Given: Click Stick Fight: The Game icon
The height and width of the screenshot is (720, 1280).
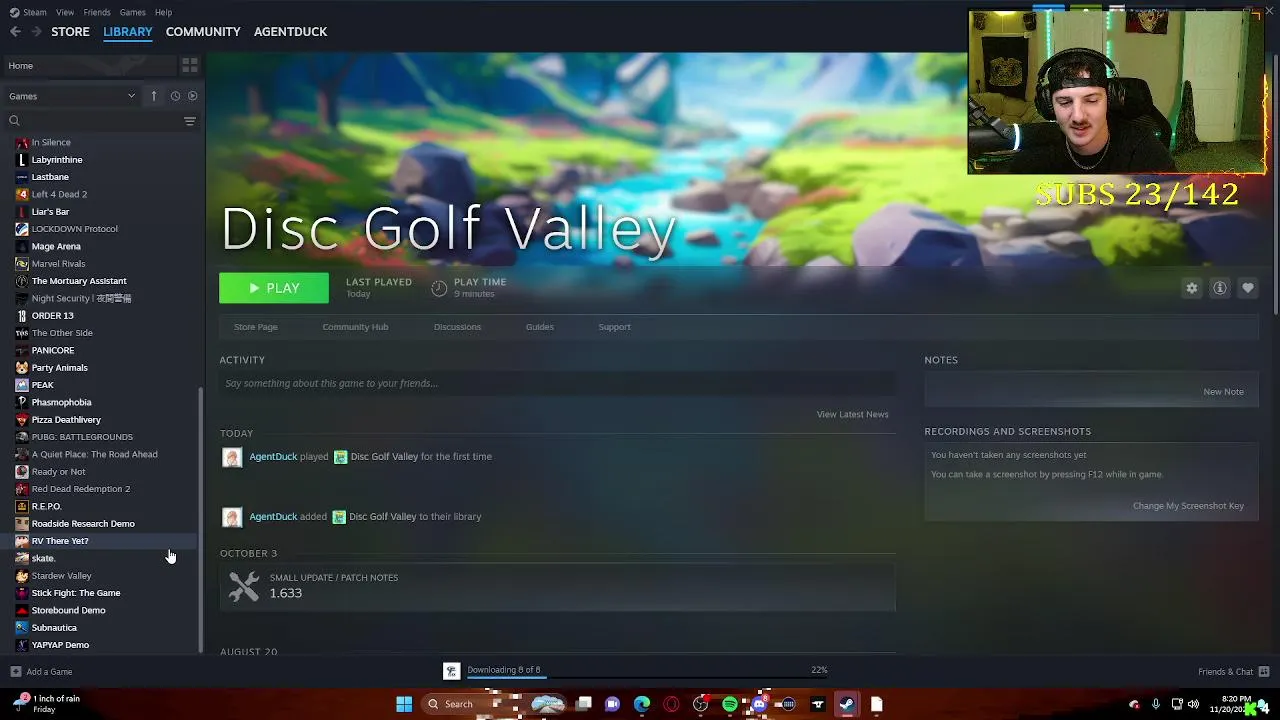Looking at the screenshot, I should tap(22, 593).
